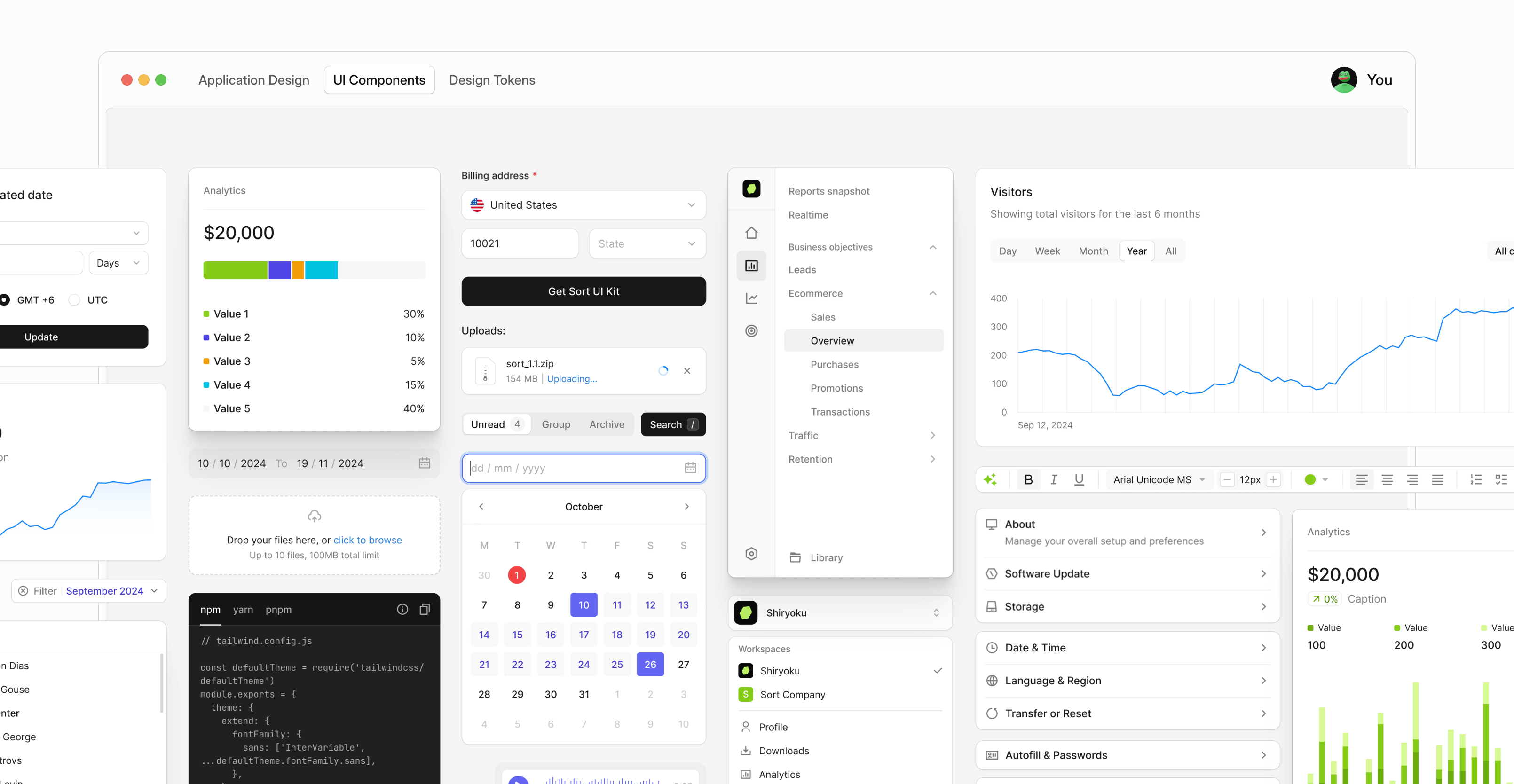Viewport: 1514px width, 784px height.
Task: Open calendar icon in date range field
Action: [424, 463]
